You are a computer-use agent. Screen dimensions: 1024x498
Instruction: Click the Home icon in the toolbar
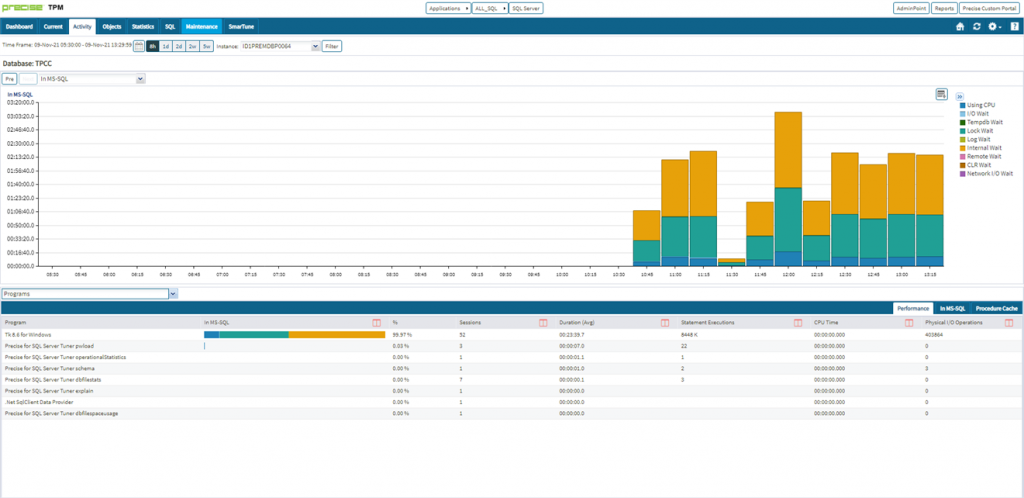(961, 27)
